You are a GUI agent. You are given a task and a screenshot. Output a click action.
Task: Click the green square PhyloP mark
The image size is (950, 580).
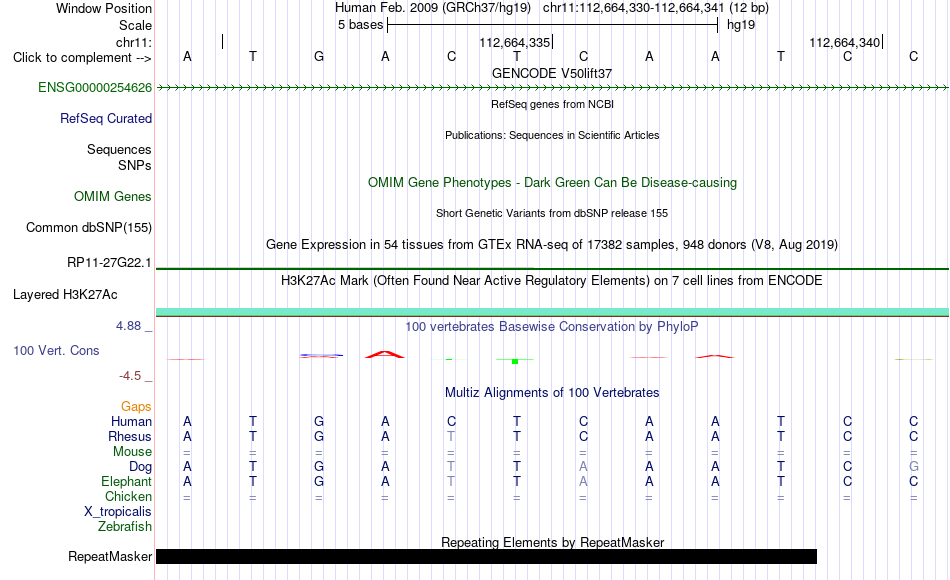pyautogui.click(x=515, y=361)
